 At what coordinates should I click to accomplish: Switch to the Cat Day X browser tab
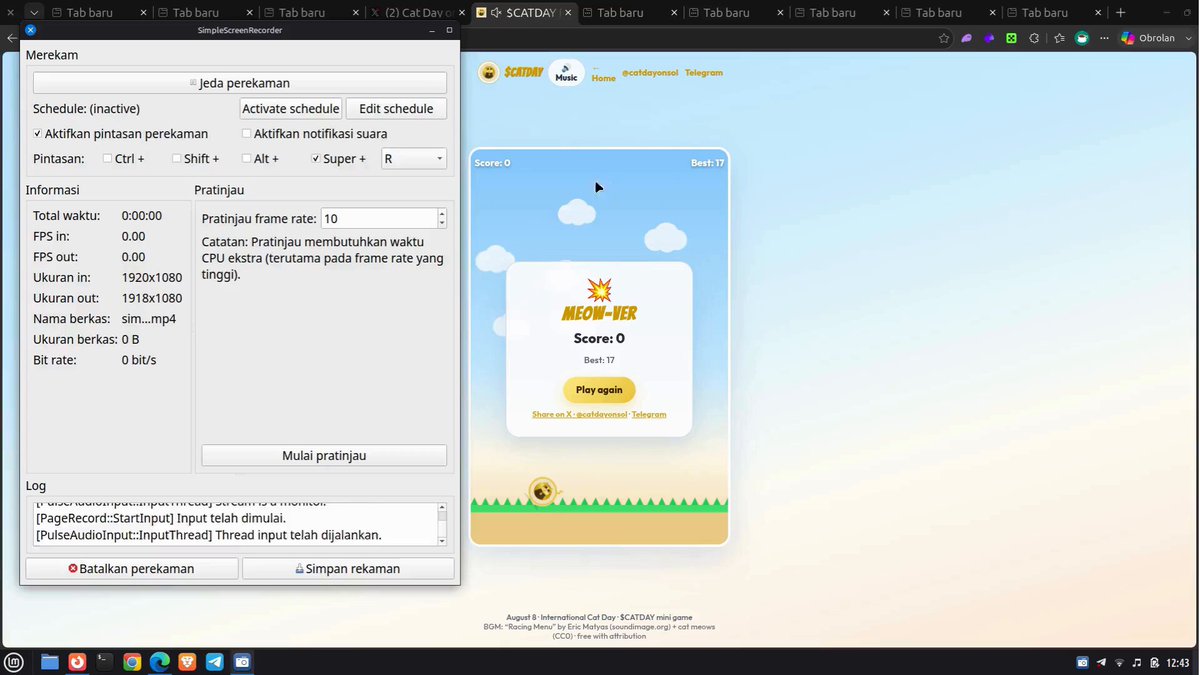(418, 13)
